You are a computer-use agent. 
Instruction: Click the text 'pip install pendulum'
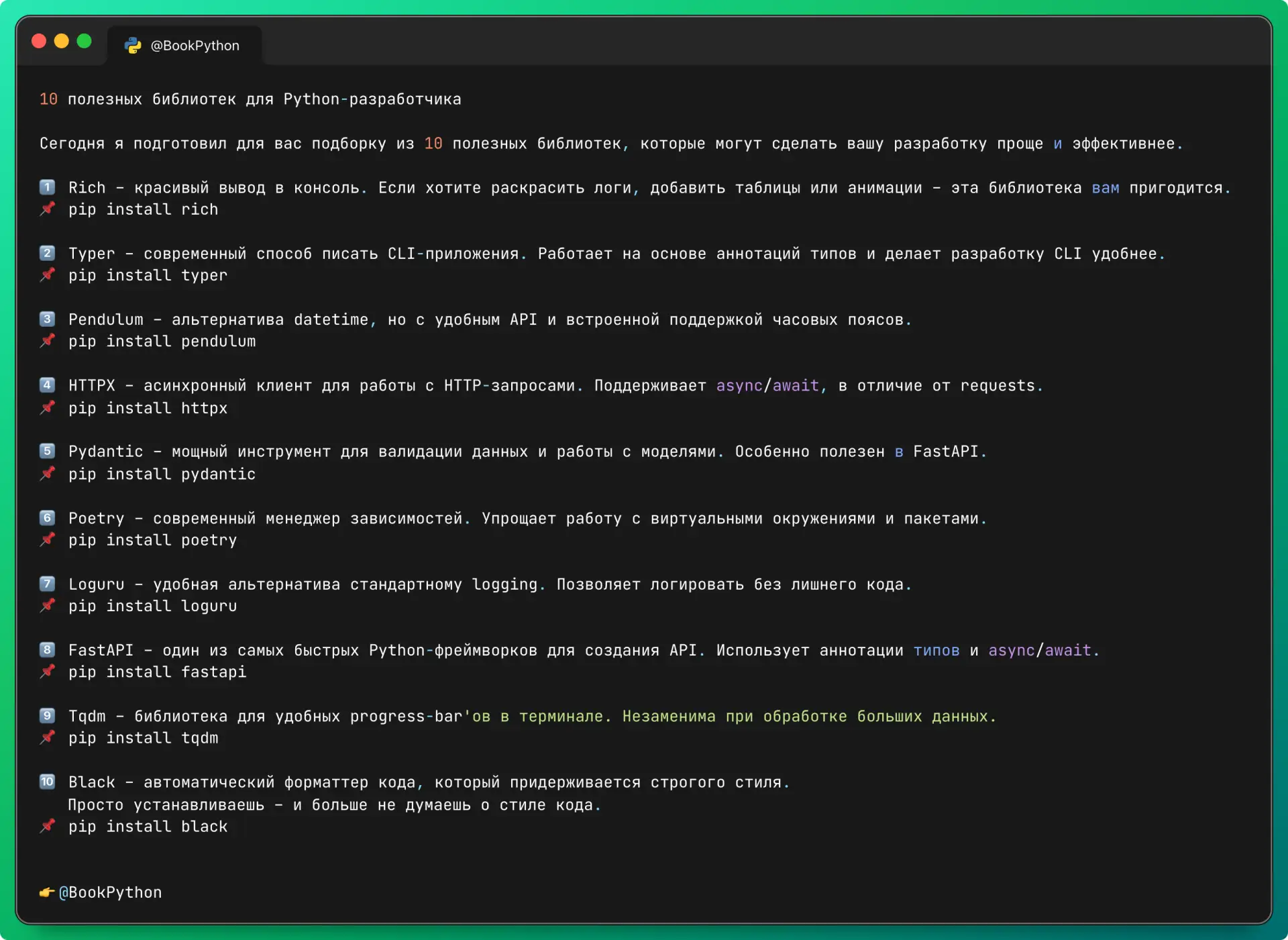pyautogui.click(x=162, y=341)
